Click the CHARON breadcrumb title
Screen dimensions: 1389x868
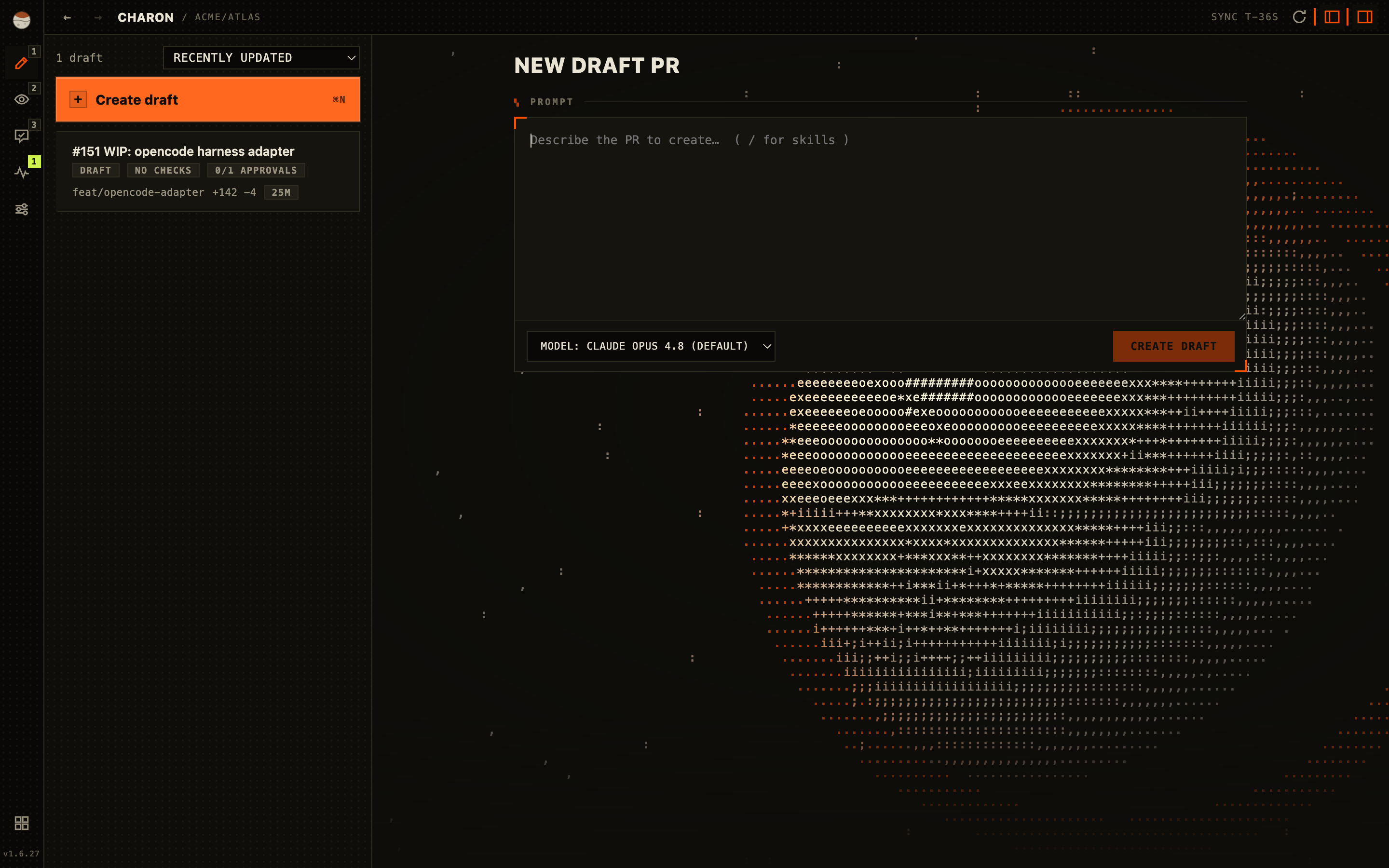point(146,17)
